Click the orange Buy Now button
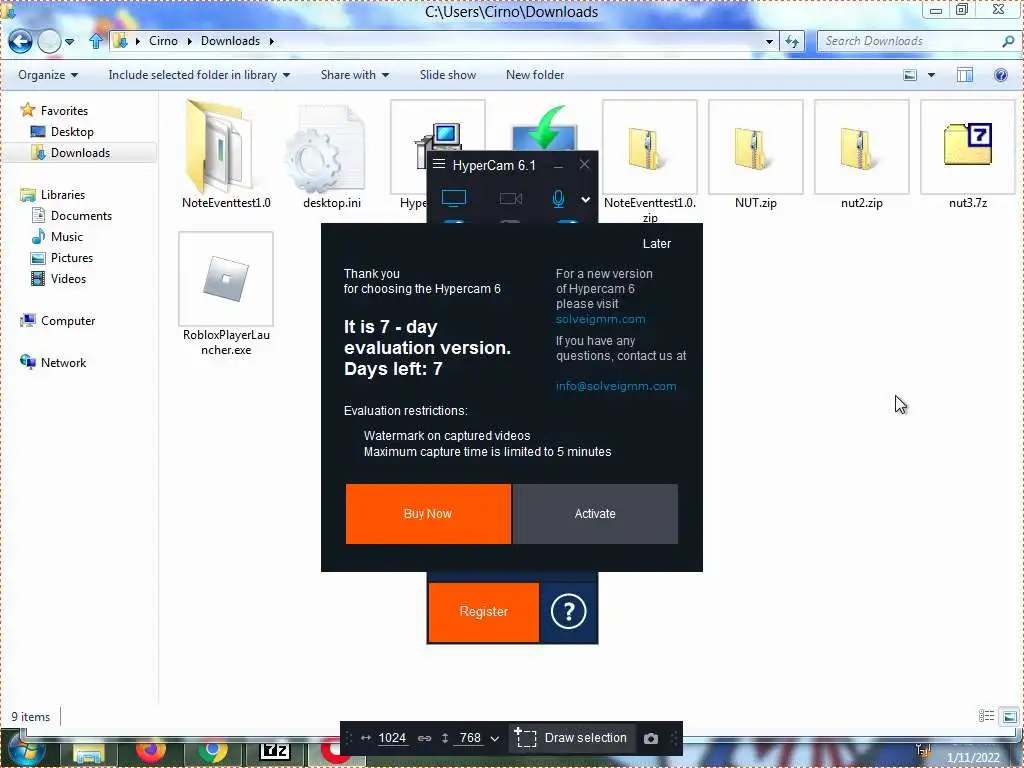The width and height of the screenshot is (1024, 768). pyautogui.click(x=428, y=513)
